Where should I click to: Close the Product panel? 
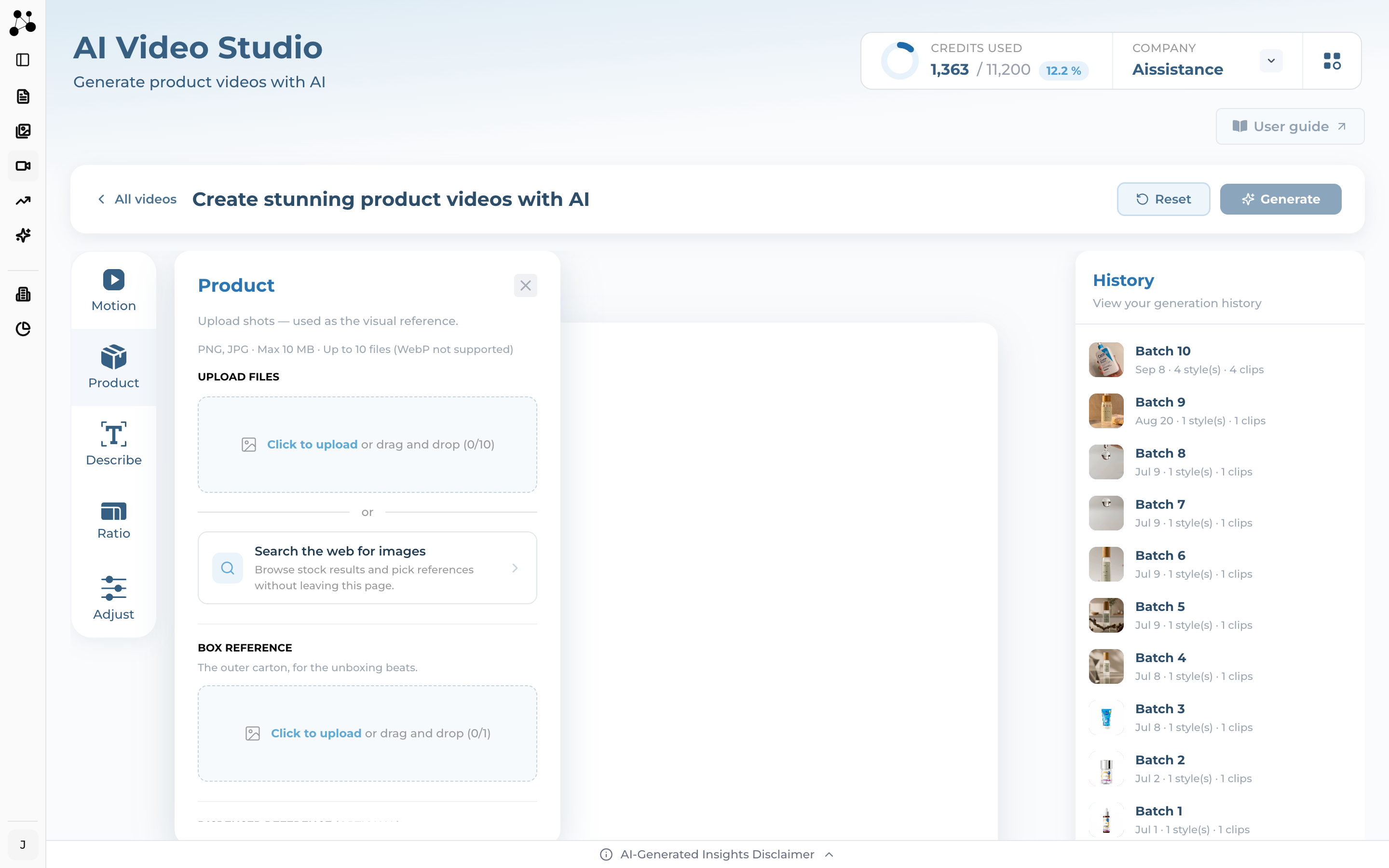click(525, 285)
